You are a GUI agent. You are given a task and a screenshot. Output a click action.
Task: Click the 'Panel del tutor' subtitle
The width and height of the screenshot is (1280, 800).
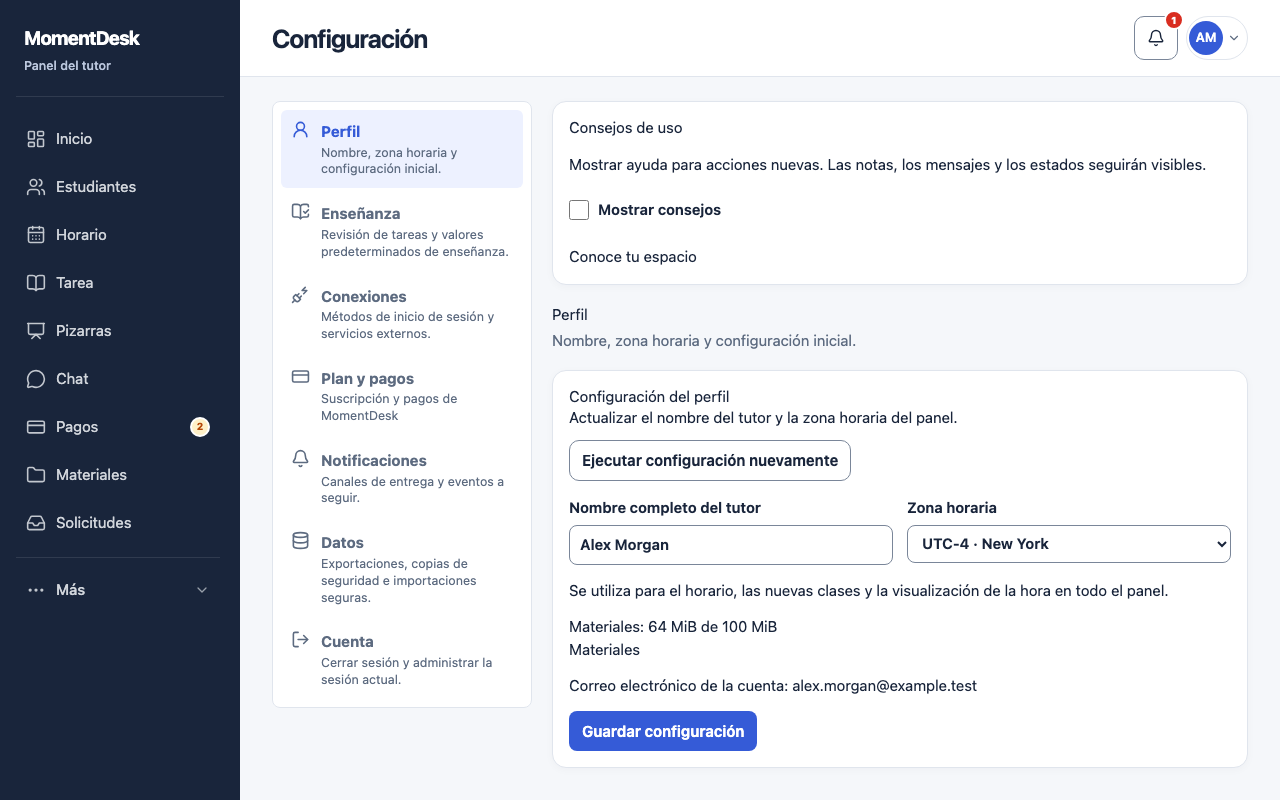click(67, 66)
